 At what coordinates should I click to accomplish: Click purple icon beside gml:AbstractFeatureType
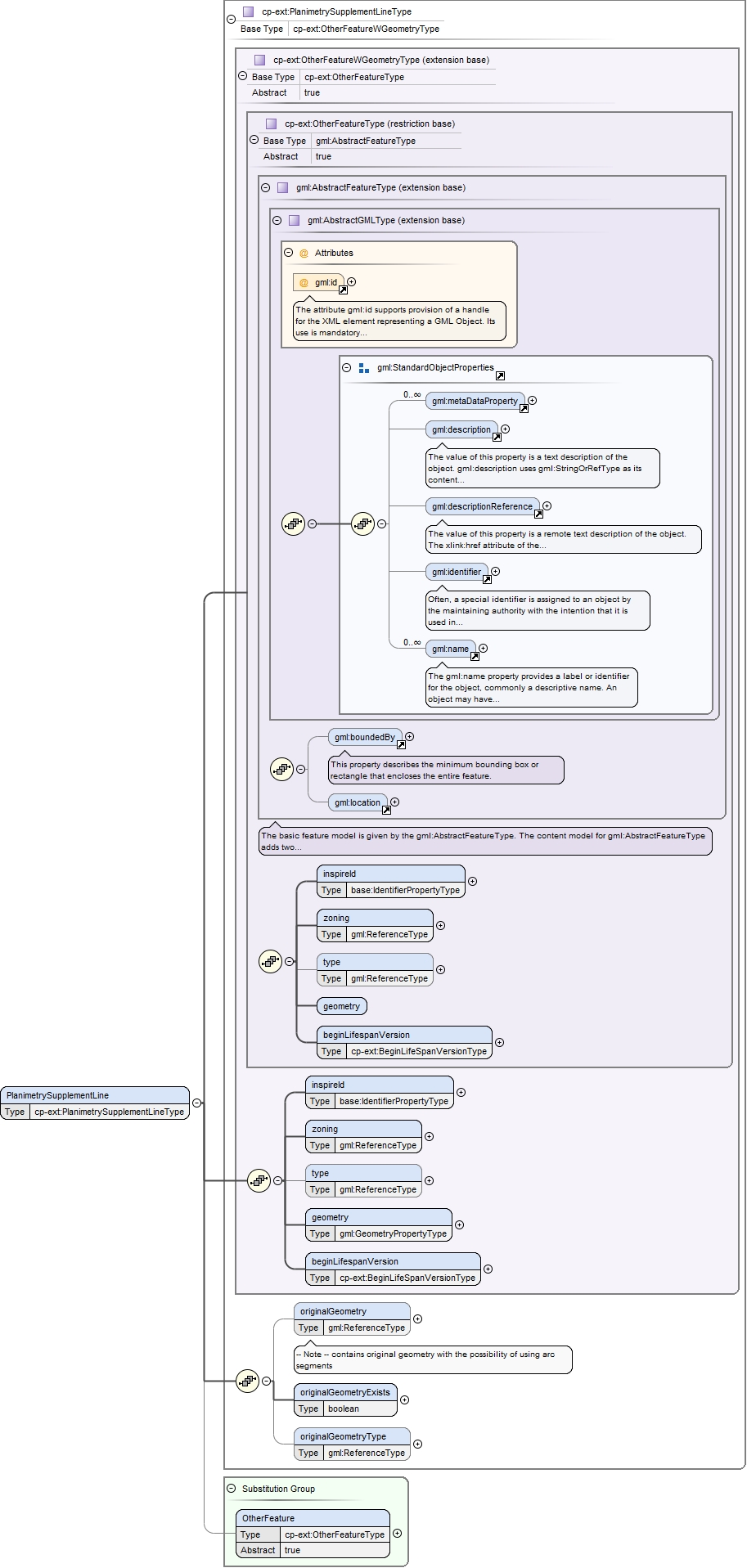coord(282,187)
